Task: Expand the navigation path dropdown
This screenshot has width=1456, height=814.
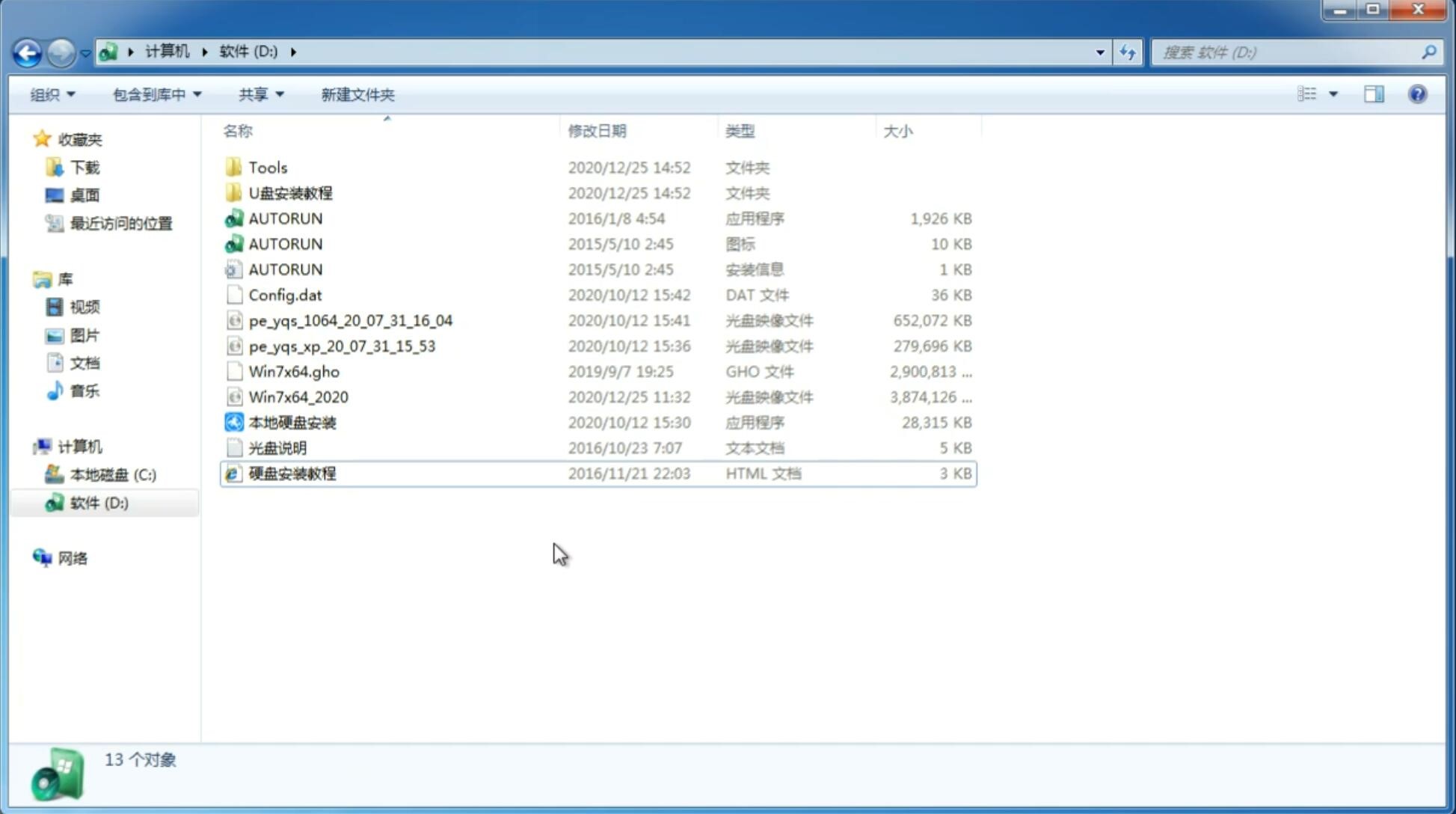Action: [x=1099, y=51]
